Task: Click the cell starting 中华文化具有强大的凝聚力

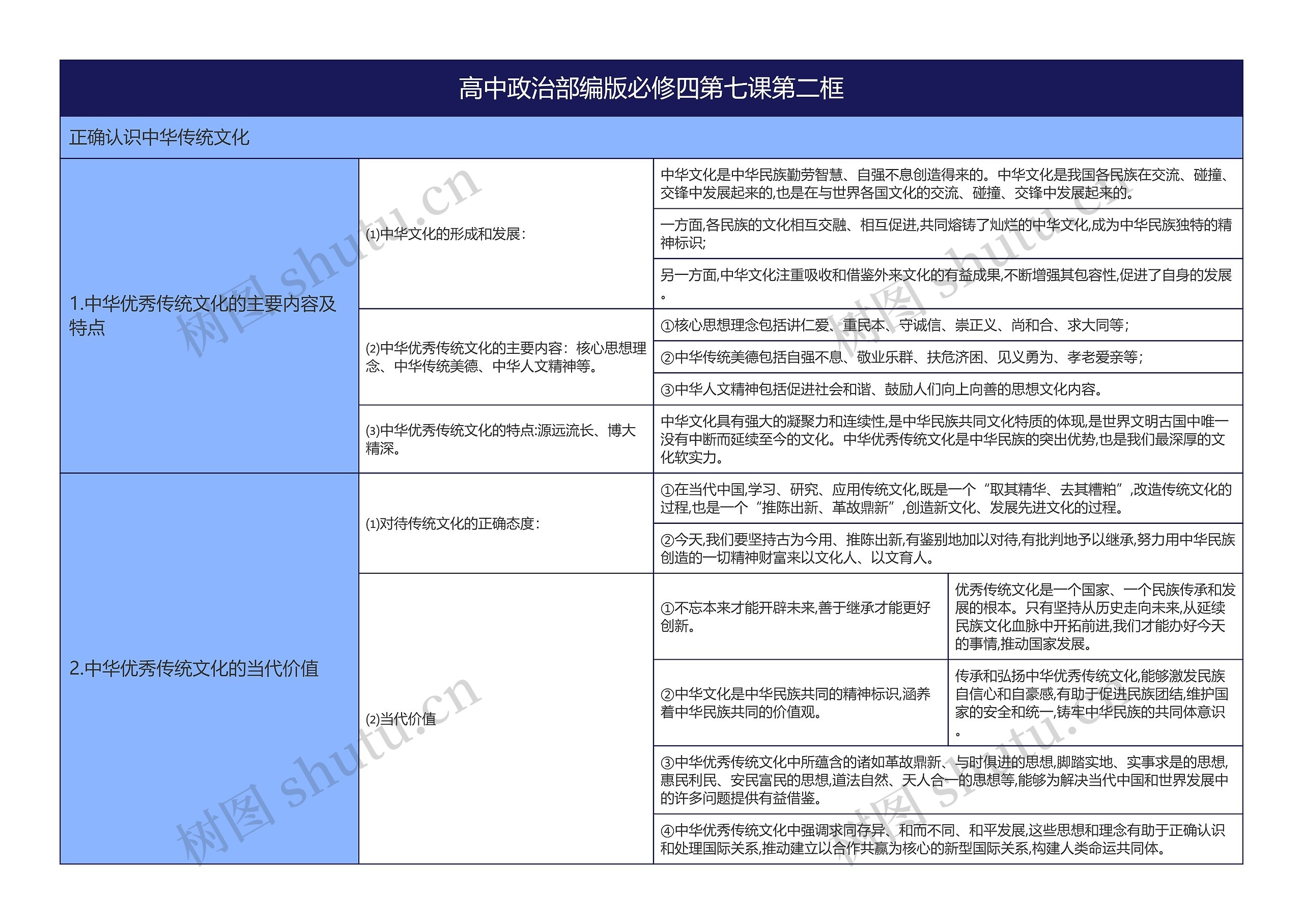Action: [948, 439]
